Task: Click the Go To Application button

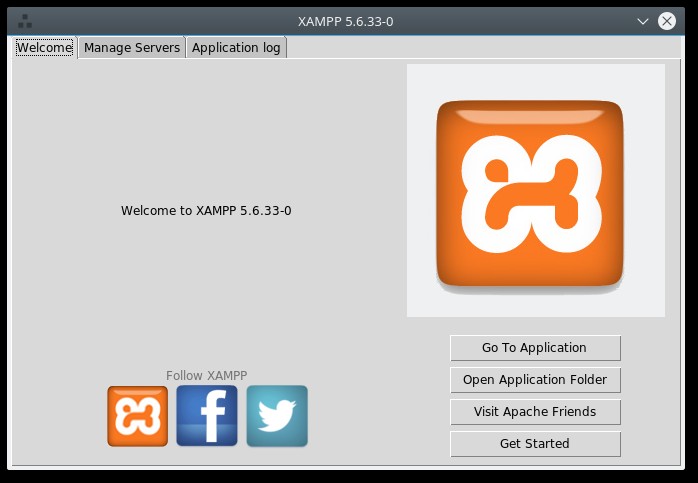Action: [535, 348]
